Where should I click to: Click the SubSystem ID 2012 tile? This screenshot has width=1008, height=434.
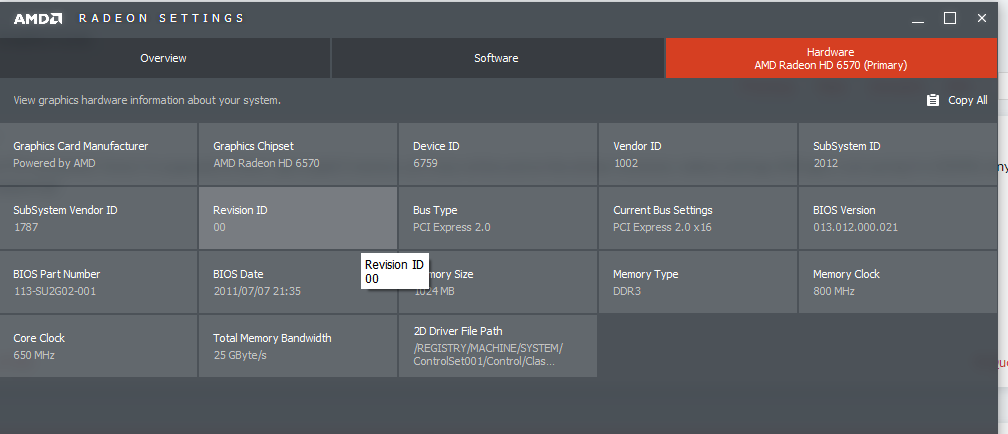[x=897, y=154]
